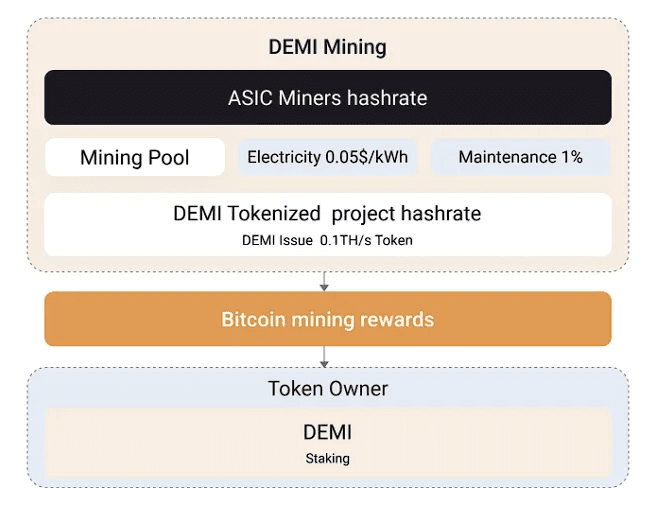
Task: Click the word Tokenized in the hashrate box
Action: point(274,214)
